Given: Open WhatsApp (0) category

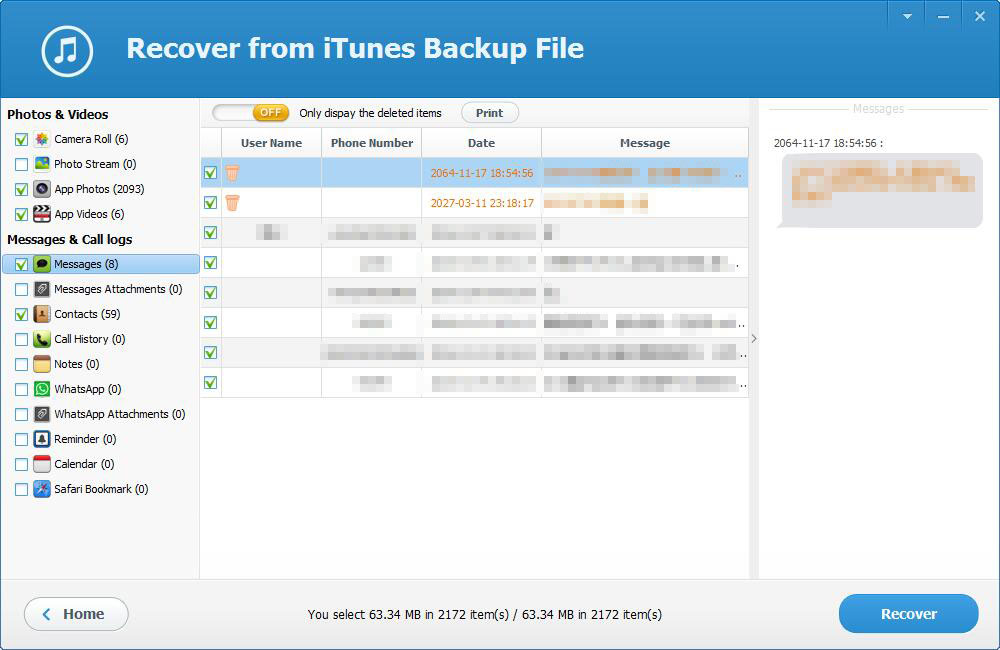Looking at the screenshot, I should point(88,389).
